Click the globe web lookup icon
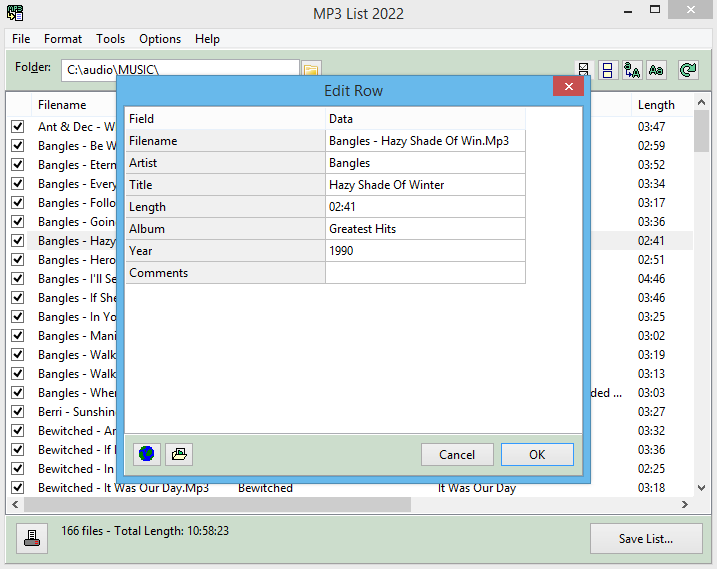 coord(147,454)
